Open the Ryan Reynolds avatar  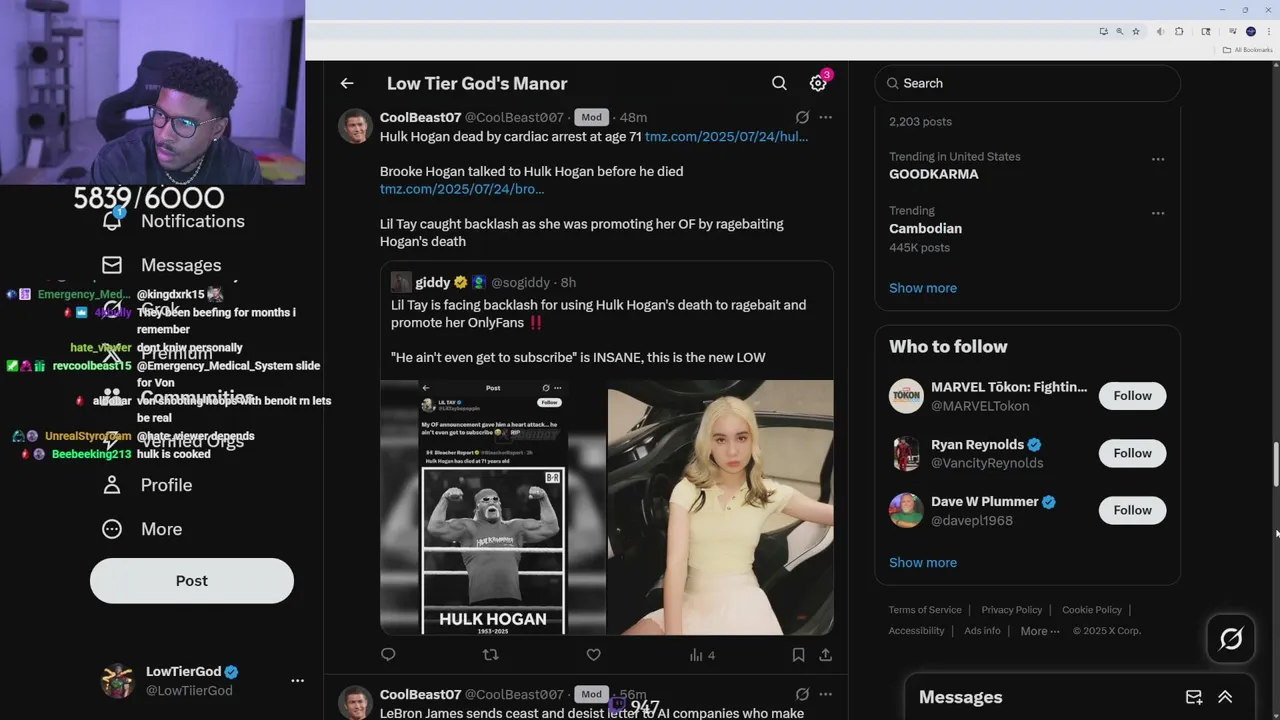click(906, 453)
